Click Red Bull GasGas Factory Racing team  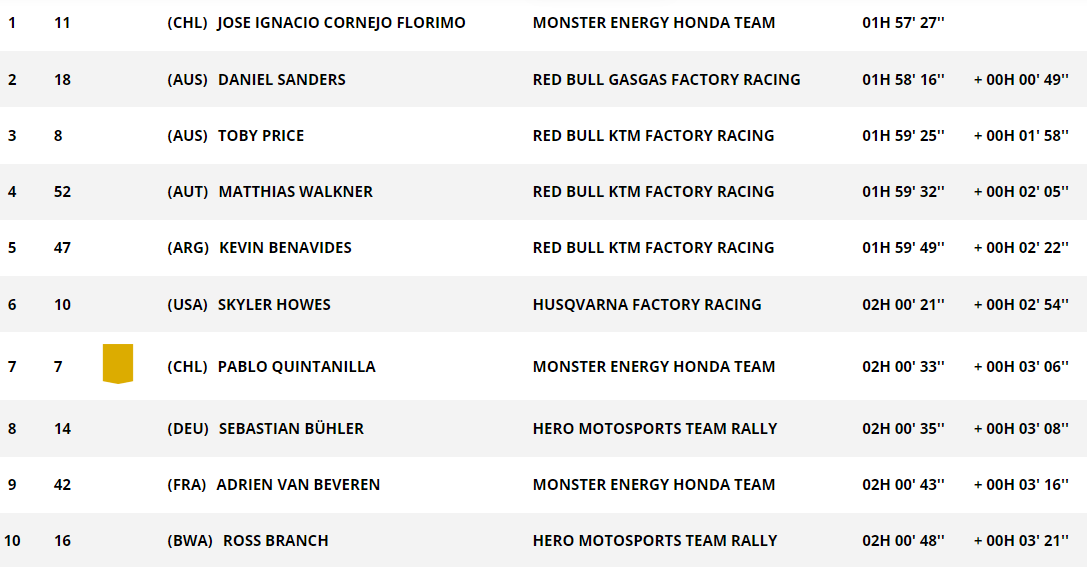(x=666, y=80)
